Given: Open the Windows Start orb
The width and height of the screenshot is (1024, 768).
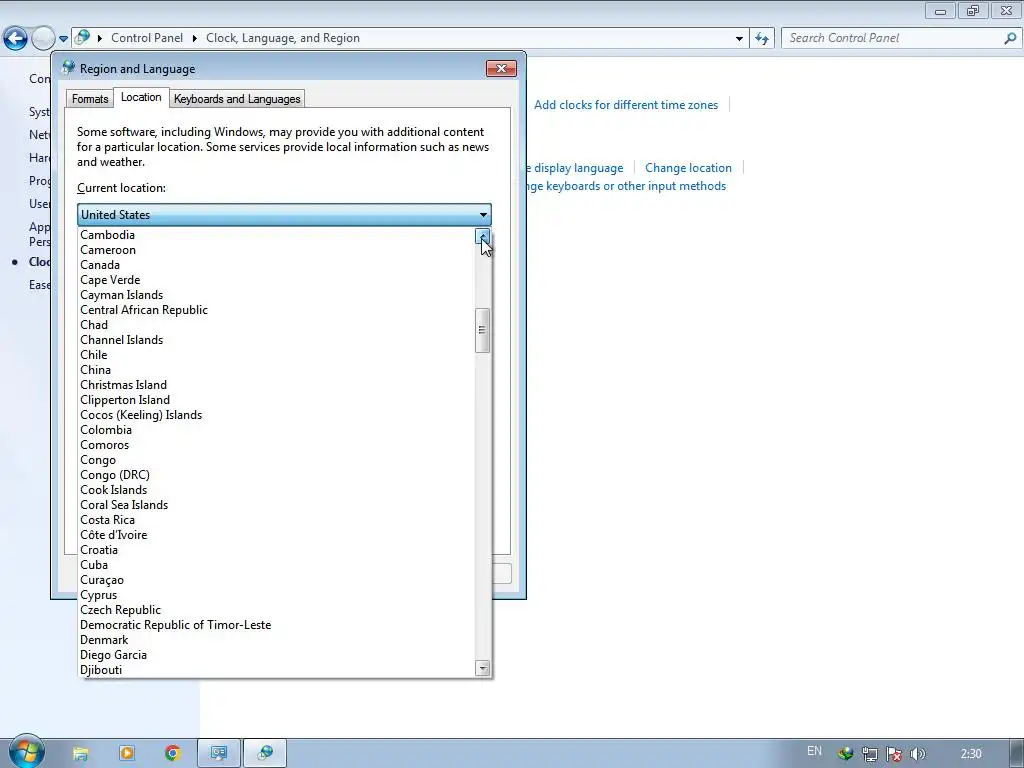Looking at the screenshot, I should click(x=25, y=751).
